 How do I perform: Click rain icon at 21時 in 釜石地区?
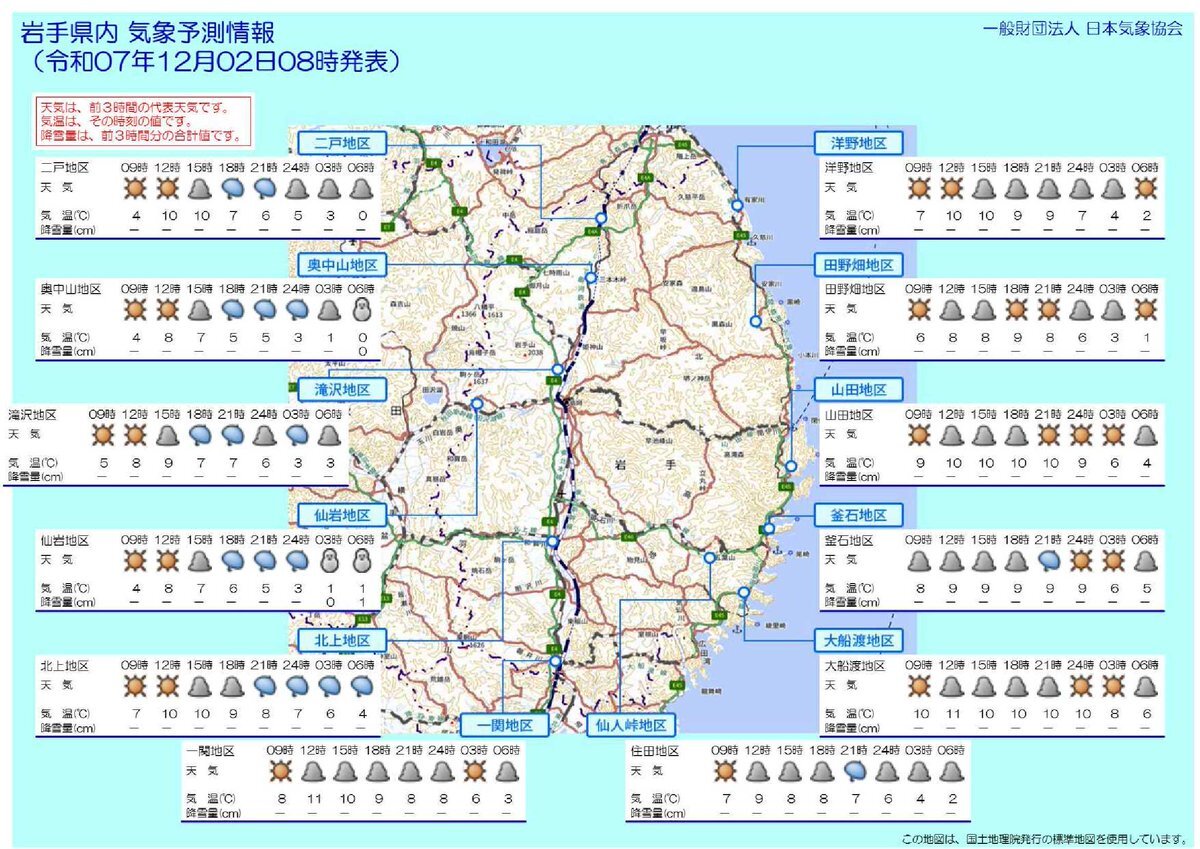point(1049,560)
